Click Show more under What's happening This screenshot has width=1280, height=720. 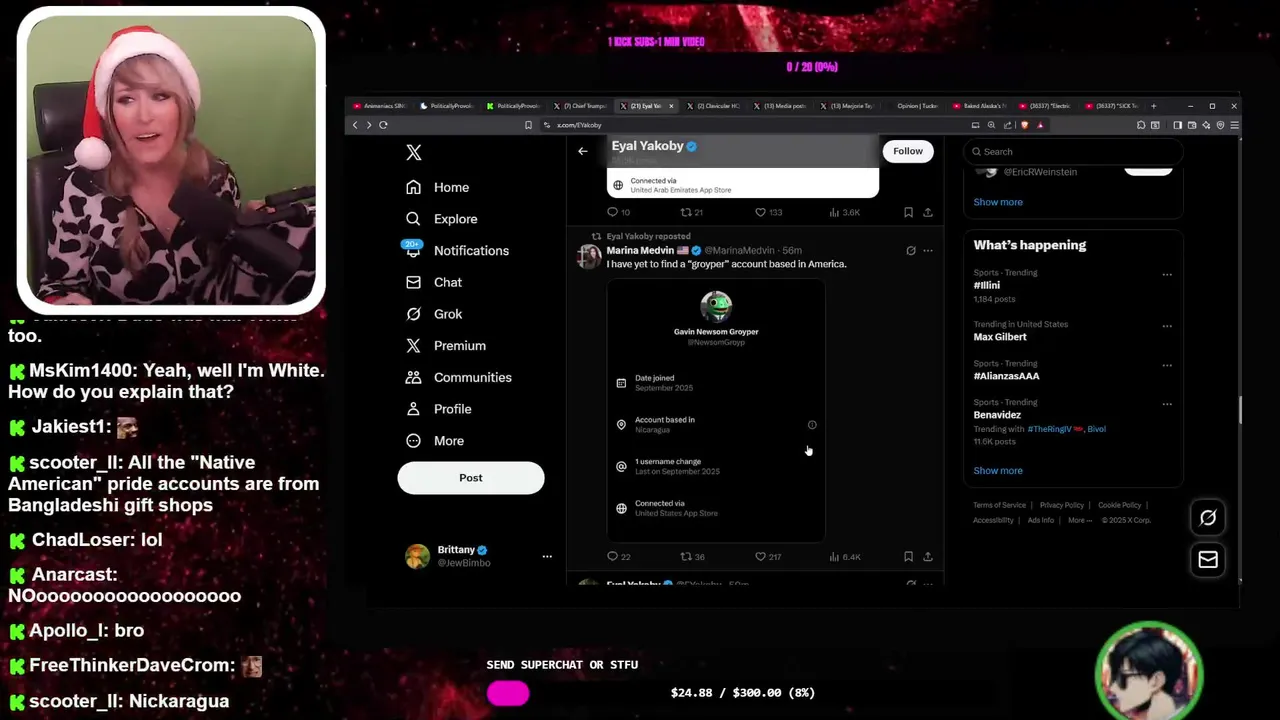(x=998, y=471)
